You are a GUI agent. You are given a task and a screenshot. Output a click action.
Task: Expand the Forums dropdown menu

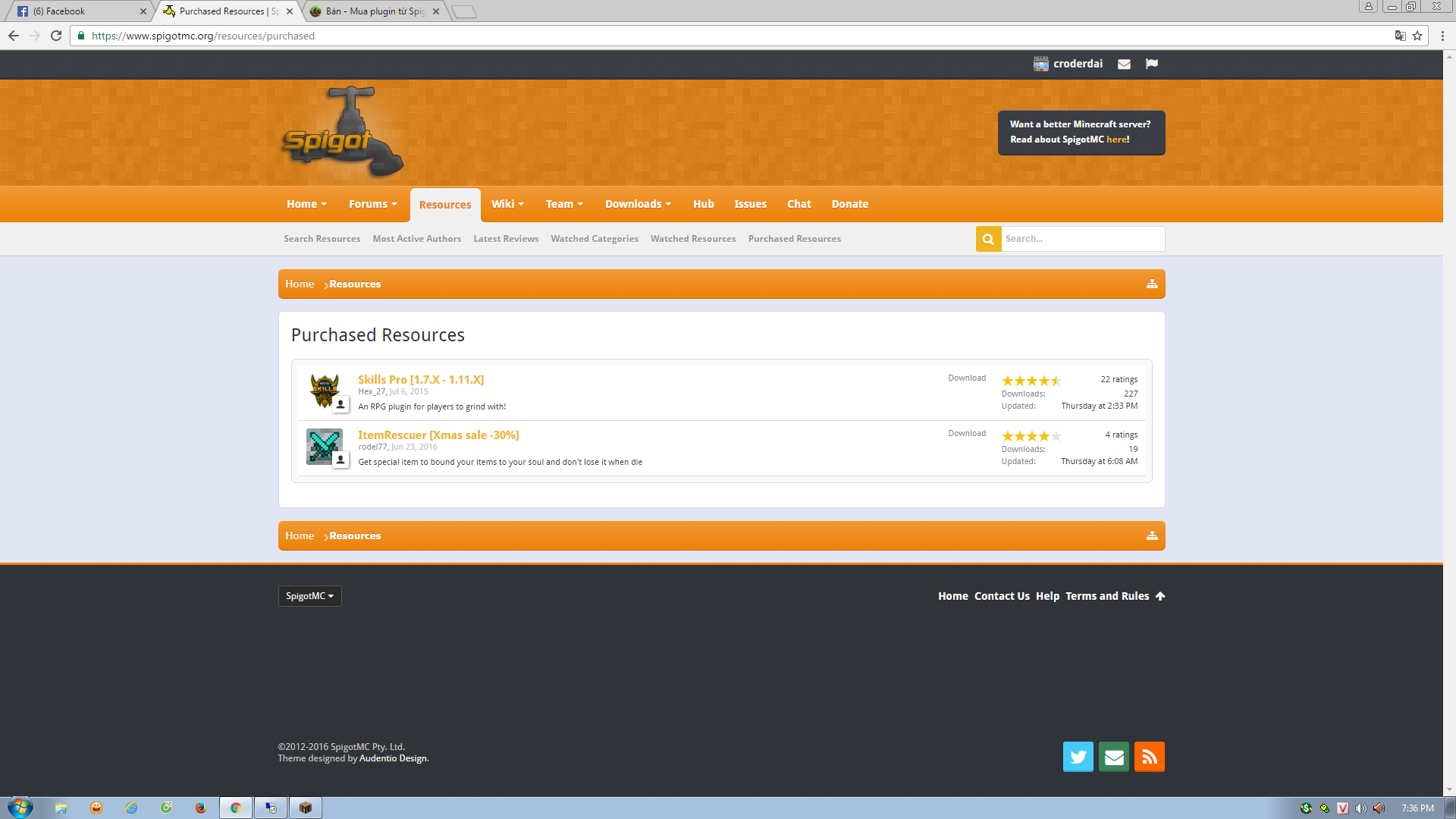372,204
